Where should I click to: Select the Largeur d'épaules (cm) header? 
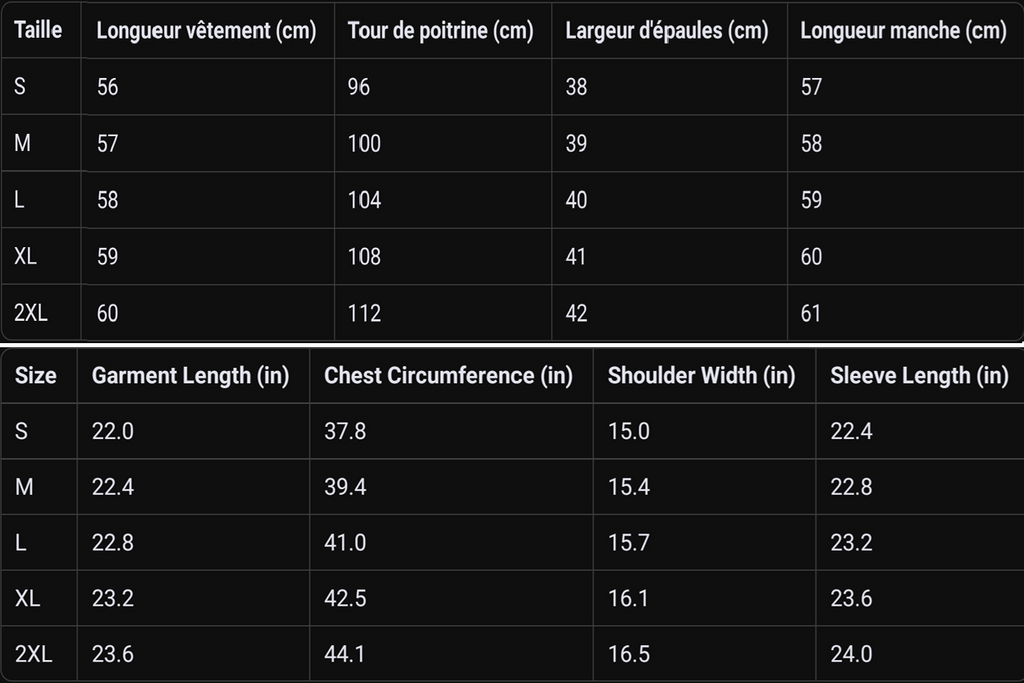[667, 30]
